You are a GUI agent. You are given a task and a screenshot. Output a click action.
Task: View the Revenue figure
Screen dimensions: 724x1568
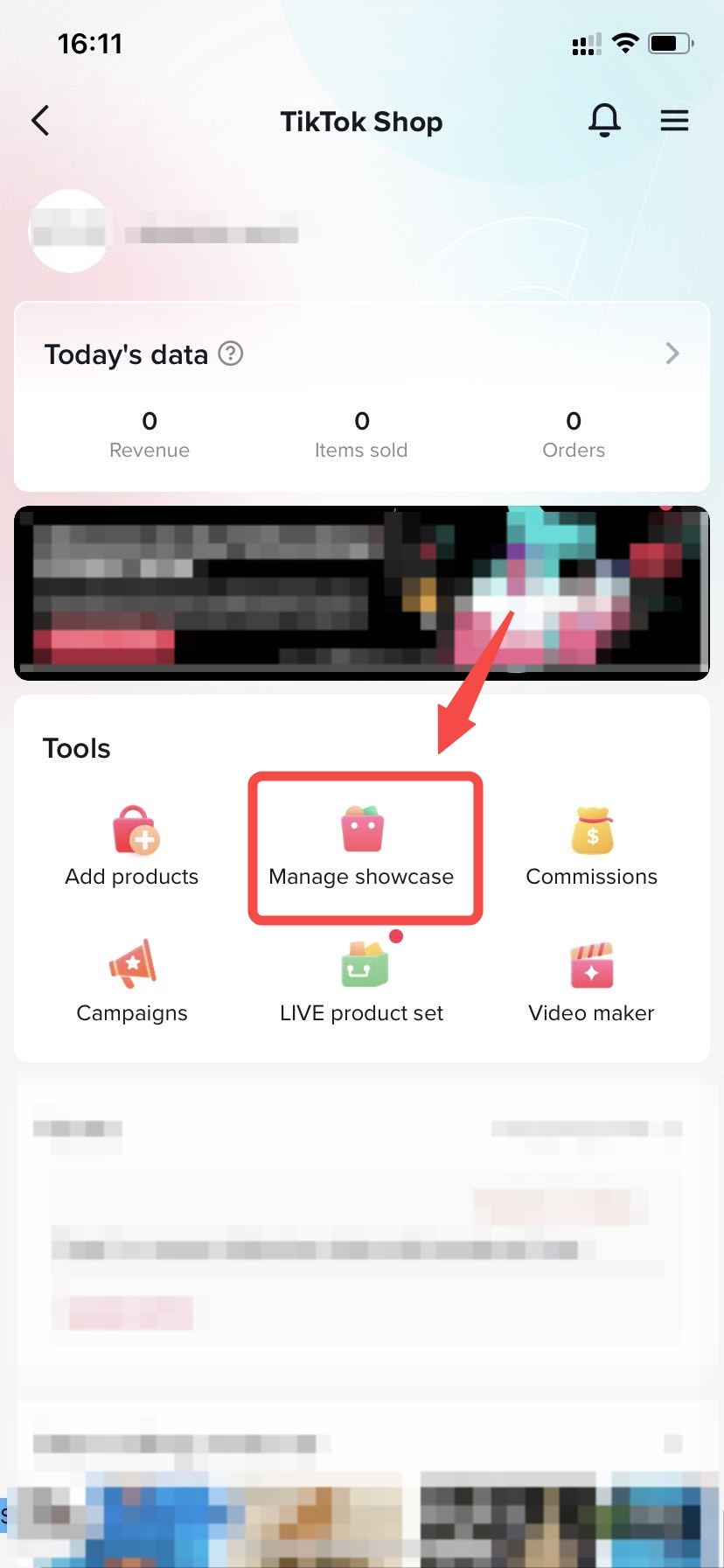(150, 421)
